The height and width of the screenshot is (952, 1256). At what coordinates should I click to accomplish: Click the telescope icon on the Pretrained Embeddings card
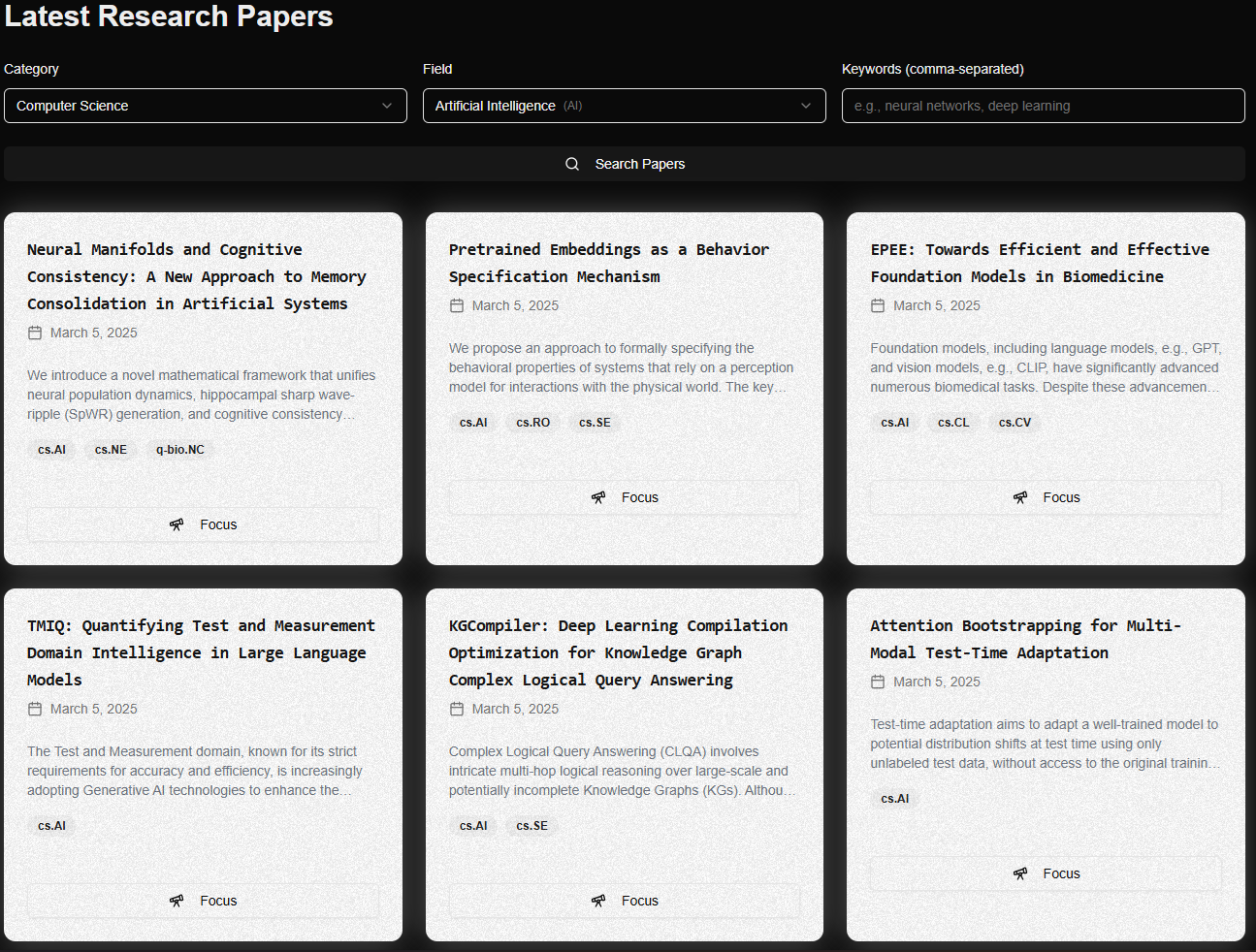click(599, 496)
